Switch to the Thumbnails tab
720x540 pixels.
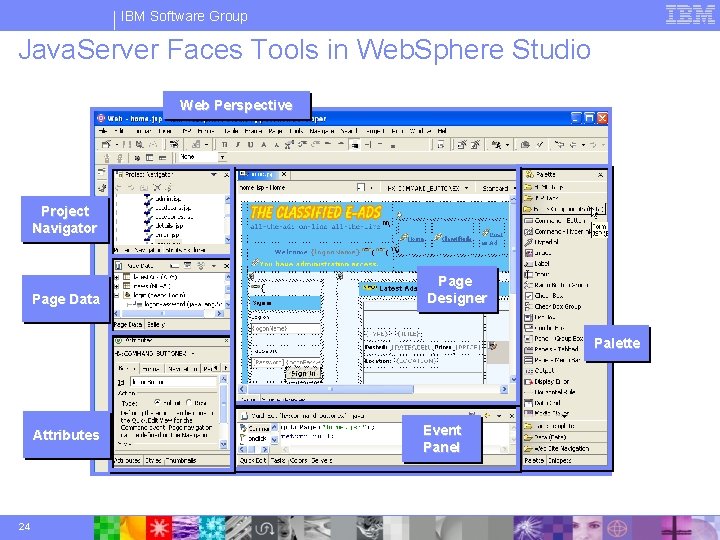pyautogui.click(x=181, y=460)
